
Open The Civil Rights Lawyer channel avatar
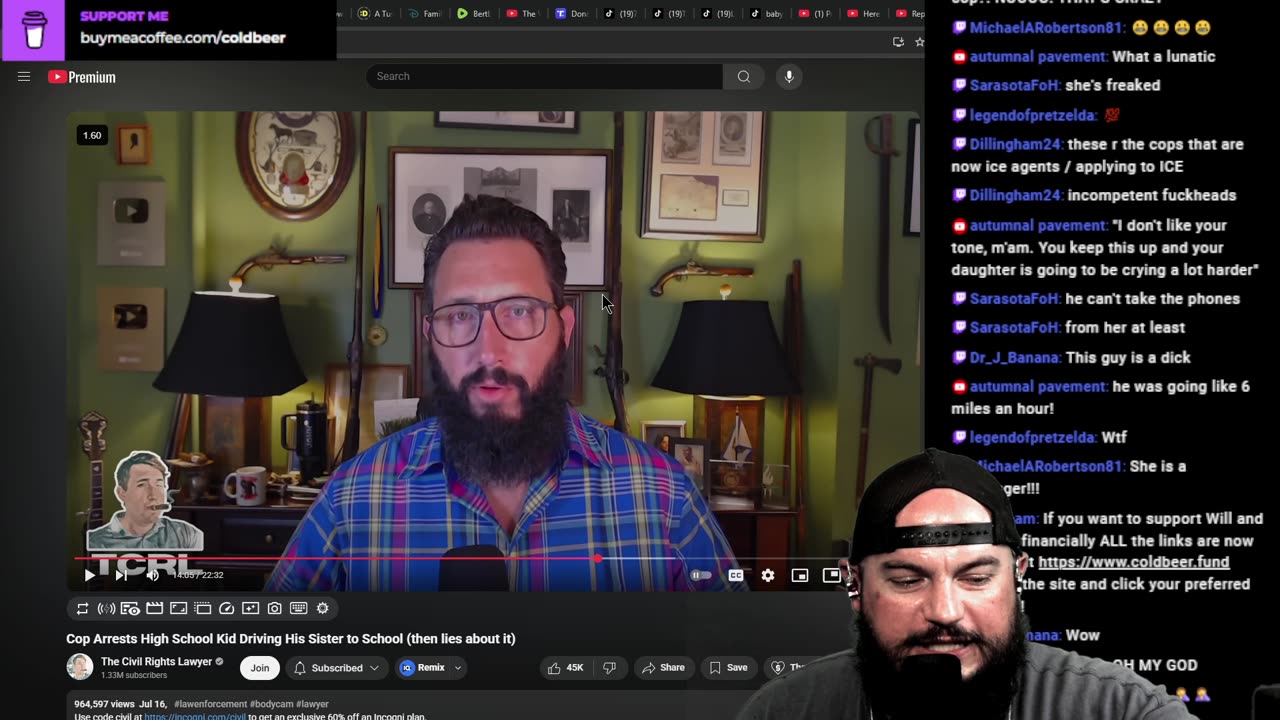coord(80,667)
